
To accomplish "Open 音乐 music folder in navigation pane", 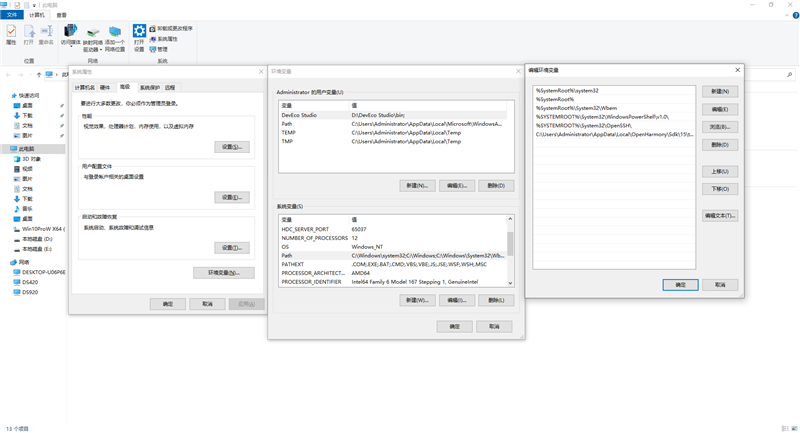I will (x=23, y=209).
